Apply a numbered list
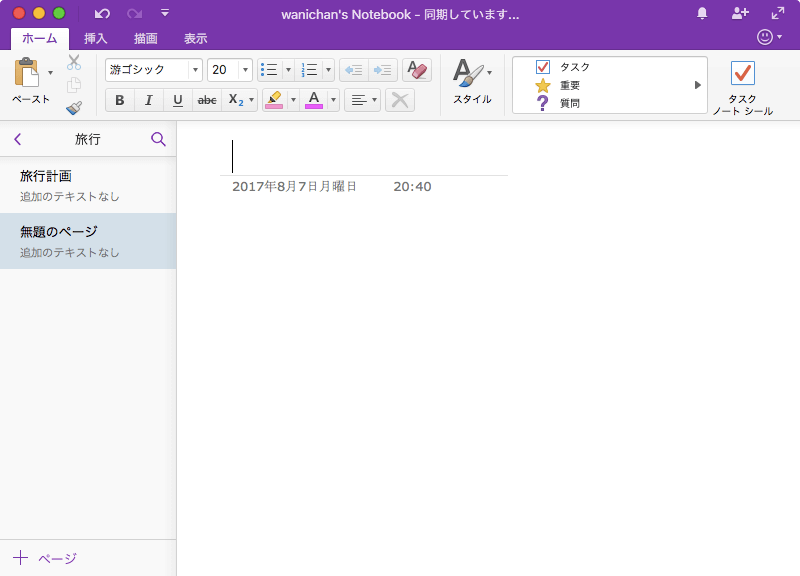The height and width of the screenshot is (576, 800). [x=309, y=70]
